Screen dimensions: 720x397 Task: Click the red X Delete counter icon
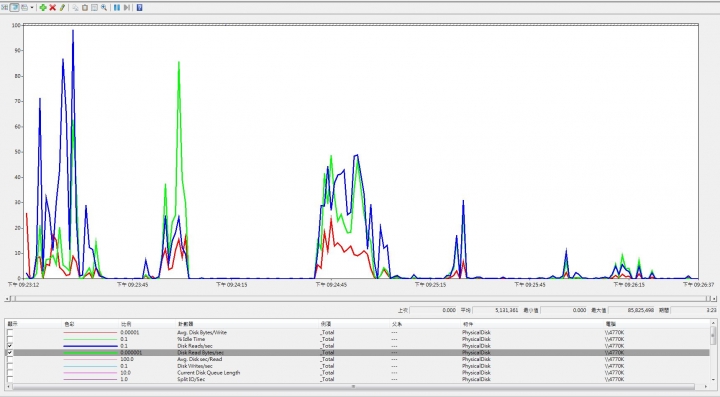click(52, 7)
